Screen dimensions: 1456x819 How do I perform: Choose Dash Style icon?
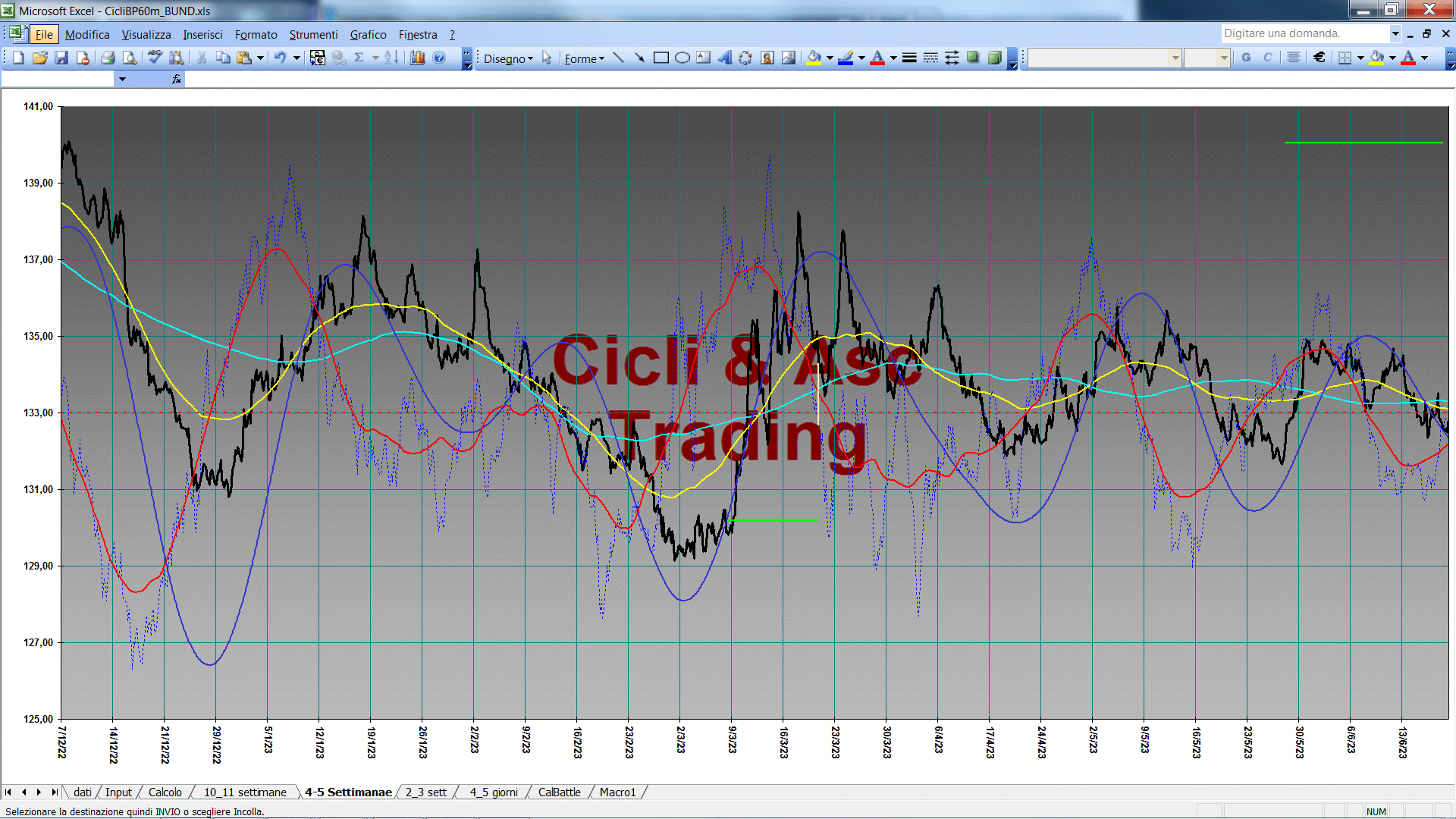(930, 58)
